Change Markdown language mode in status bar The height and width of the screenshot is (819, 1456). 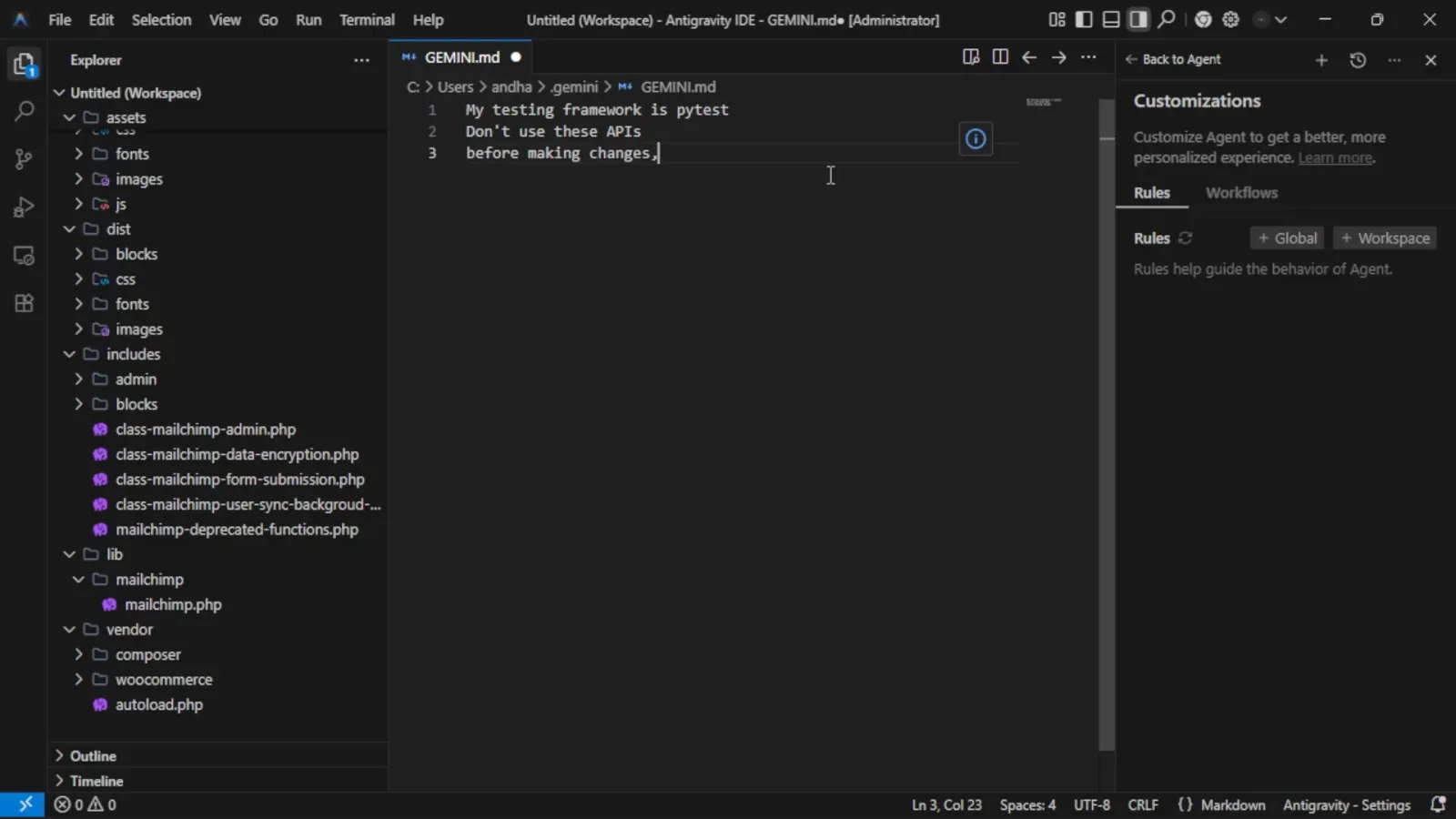pos(1232,804)
